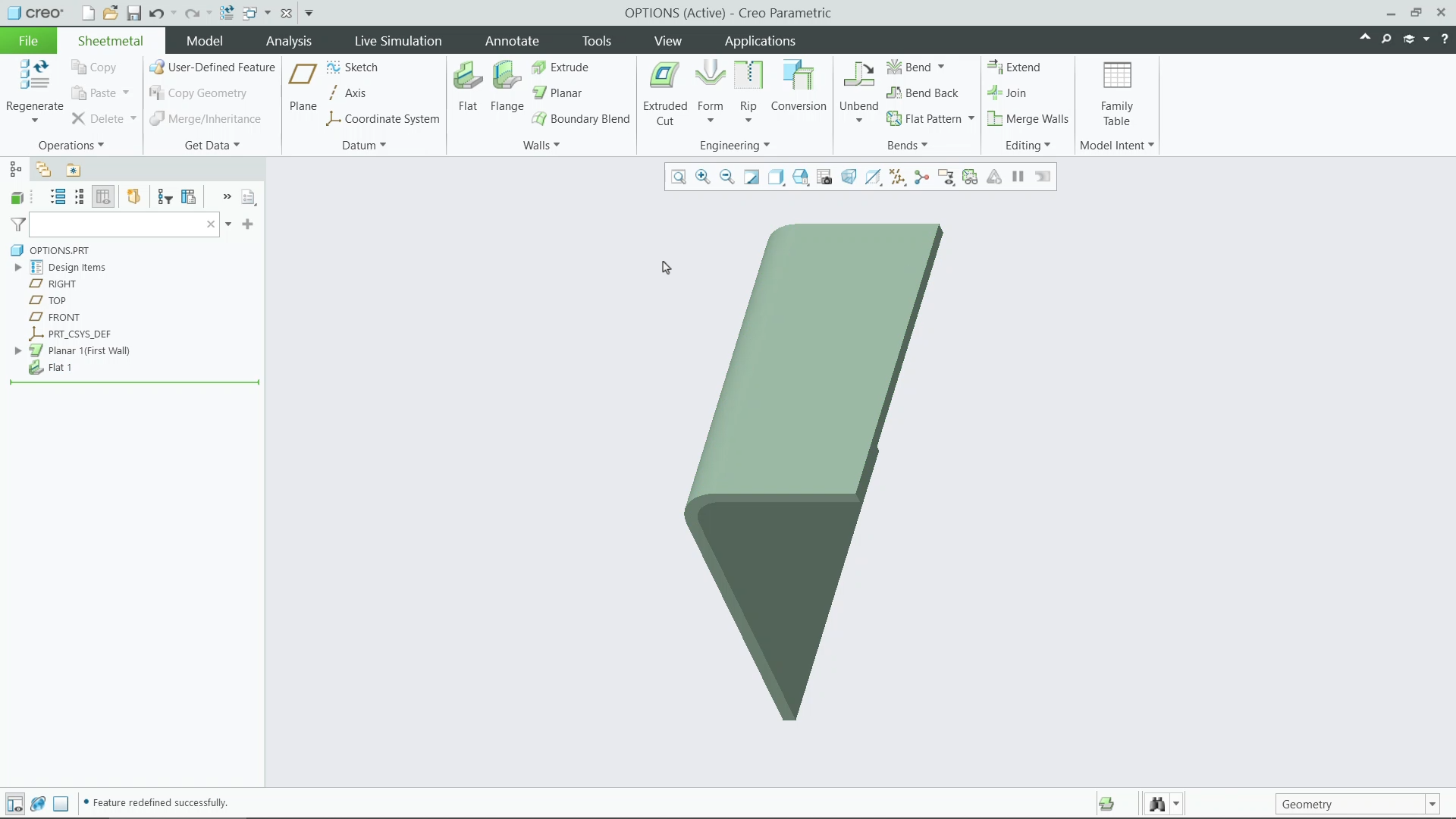Toggle model tree columns display

pos(103,196)
